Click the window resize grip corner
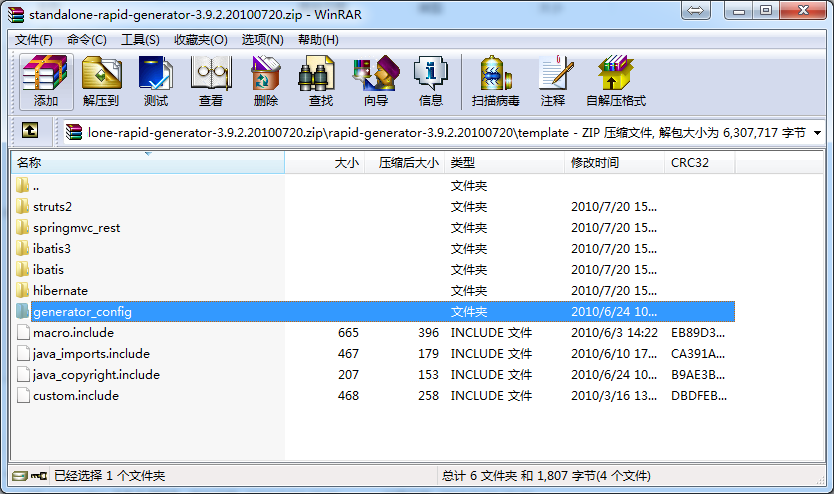834x494 pixels. 820,480
